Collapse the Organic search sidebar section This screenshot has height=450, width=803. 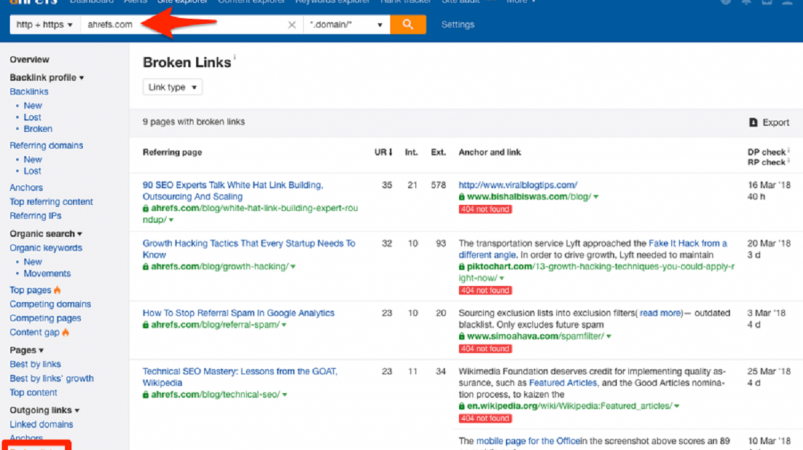46,233
